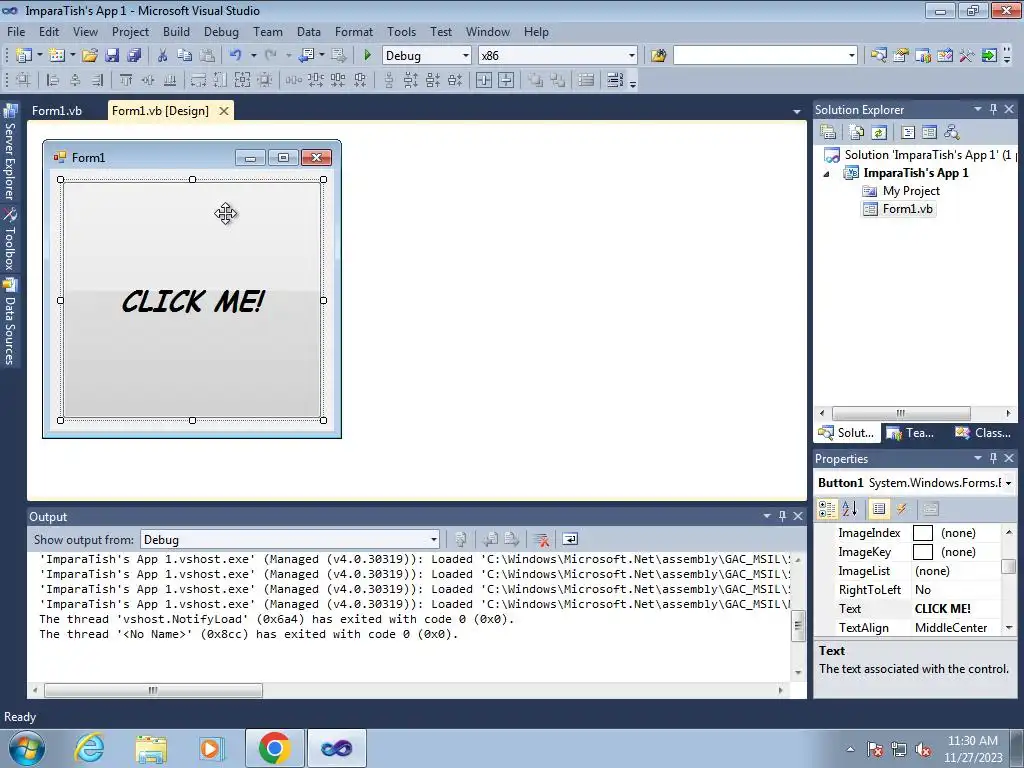Click the Align Tops layout icon

click(x=125, y=80)
